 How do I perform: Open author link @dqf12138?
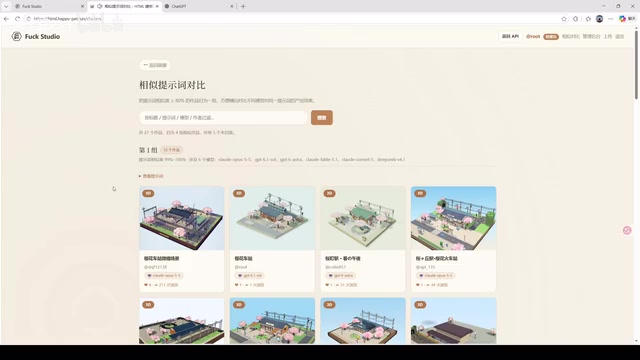[155, 267]
